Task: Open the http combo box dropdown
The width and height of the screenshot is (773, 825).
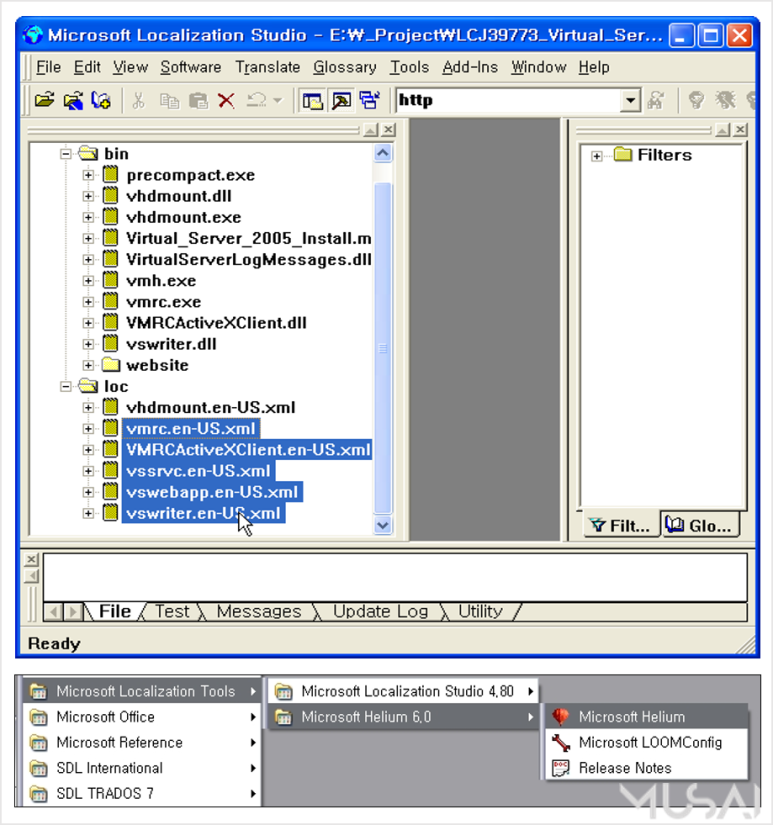Action: [630, 100]
